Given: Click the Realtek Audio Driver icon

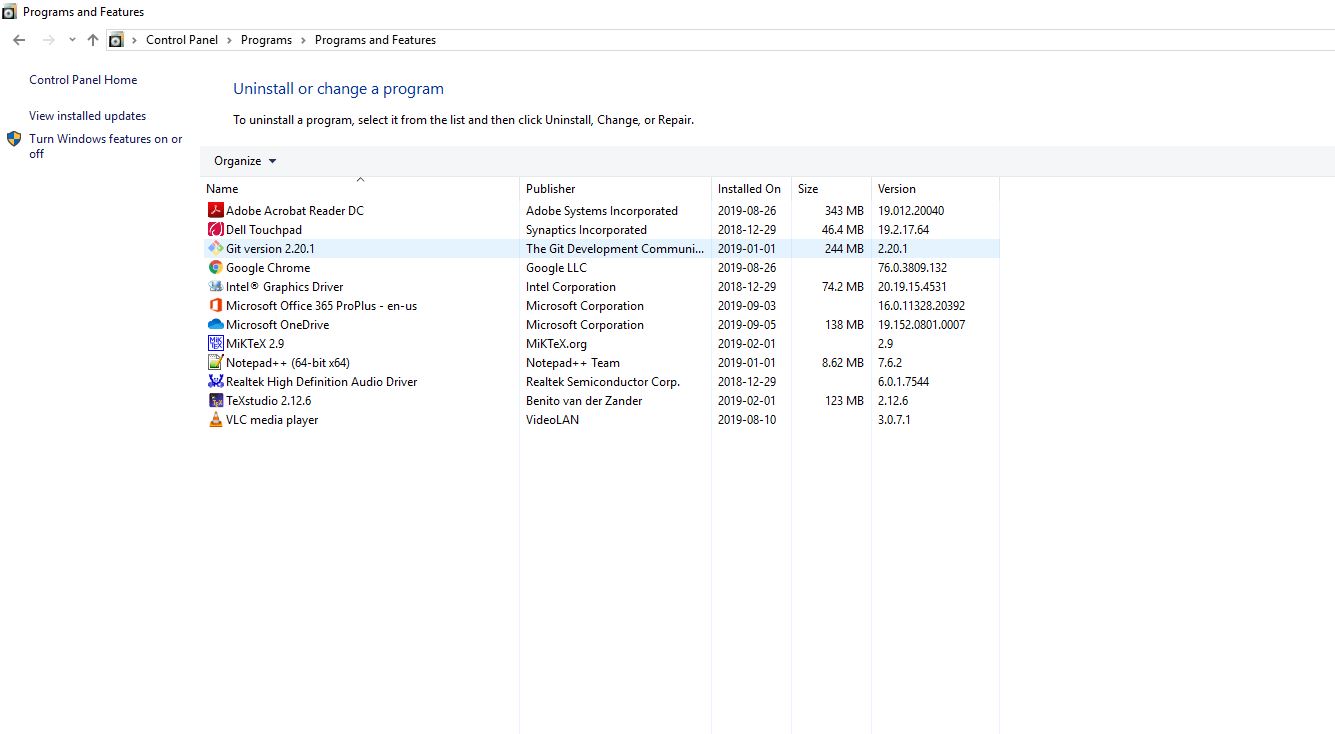Looking at the screenshot, I should pos(215,381).
